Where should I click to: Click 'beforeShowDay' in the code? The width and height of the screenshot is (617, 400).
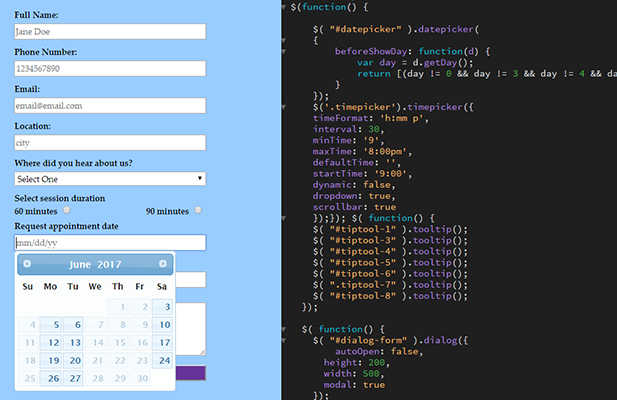click(x=371, y=52)
